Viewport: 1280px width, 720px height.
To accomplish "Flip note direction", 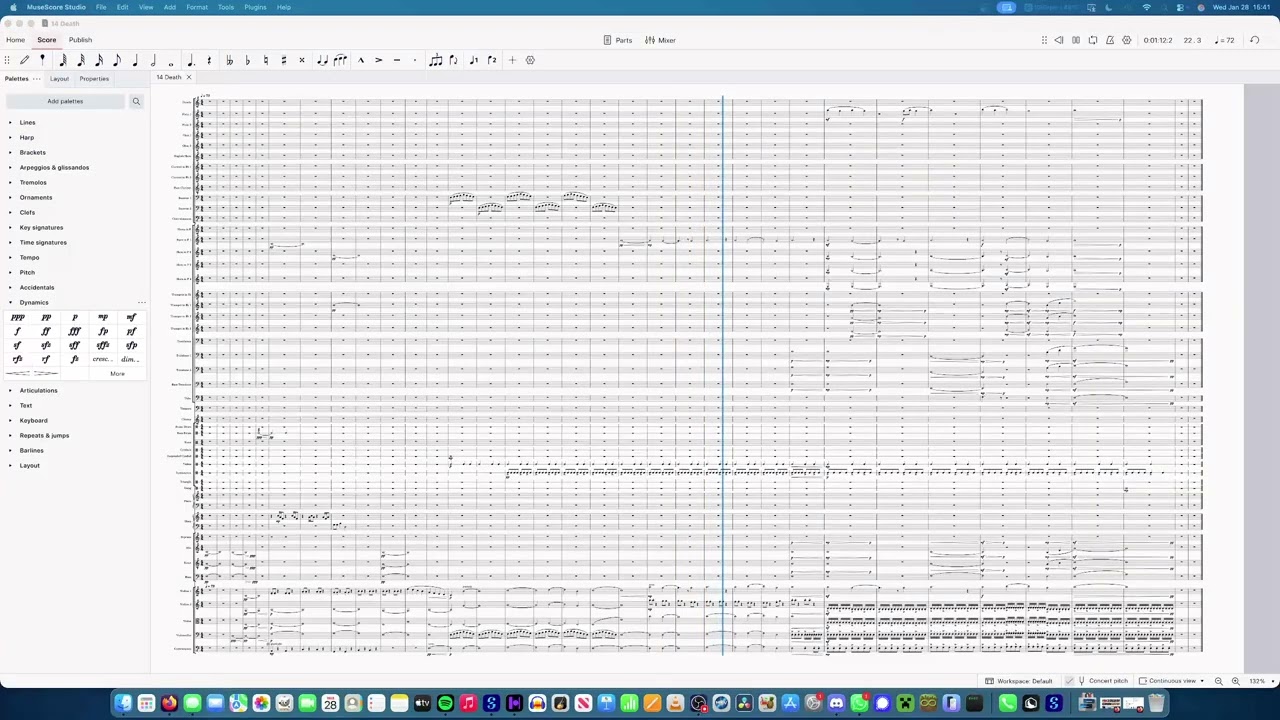I will 453,60.
